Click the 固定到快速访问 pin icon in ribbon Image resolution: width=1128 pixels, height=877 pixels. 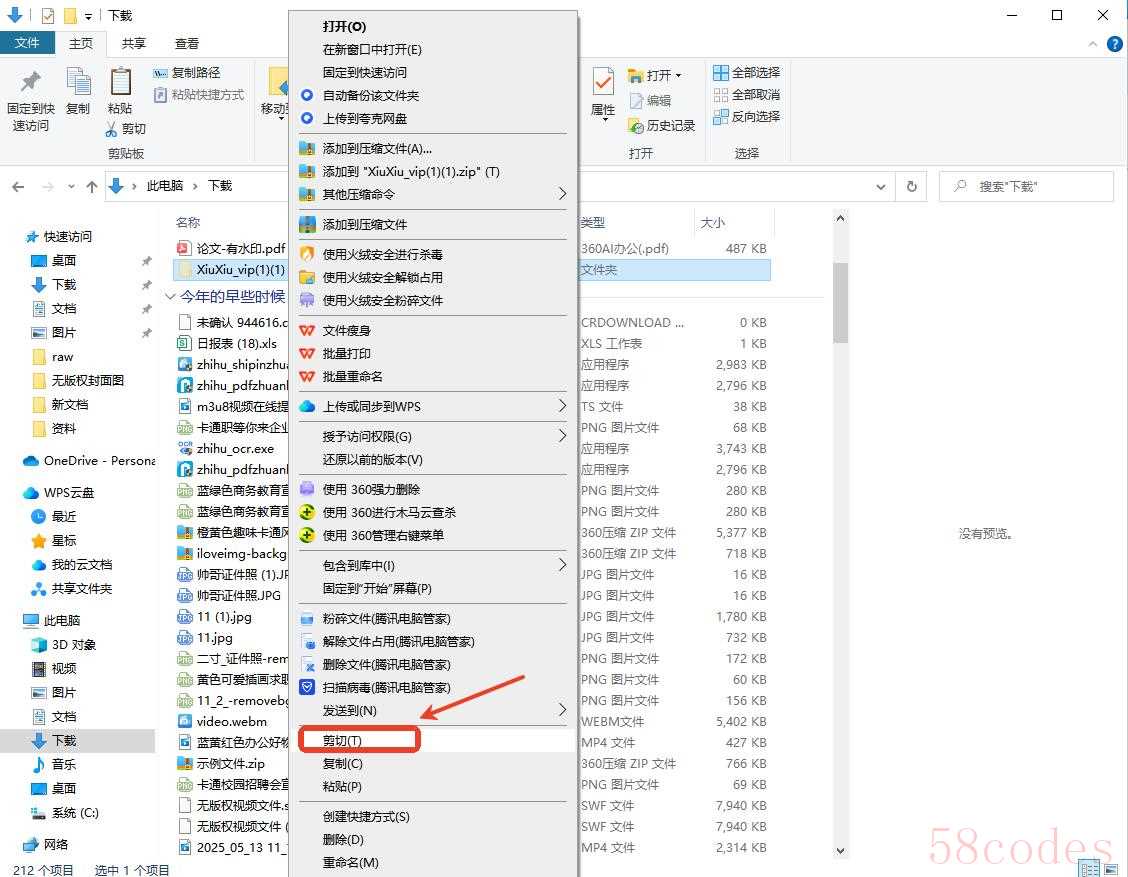(31, 82)
